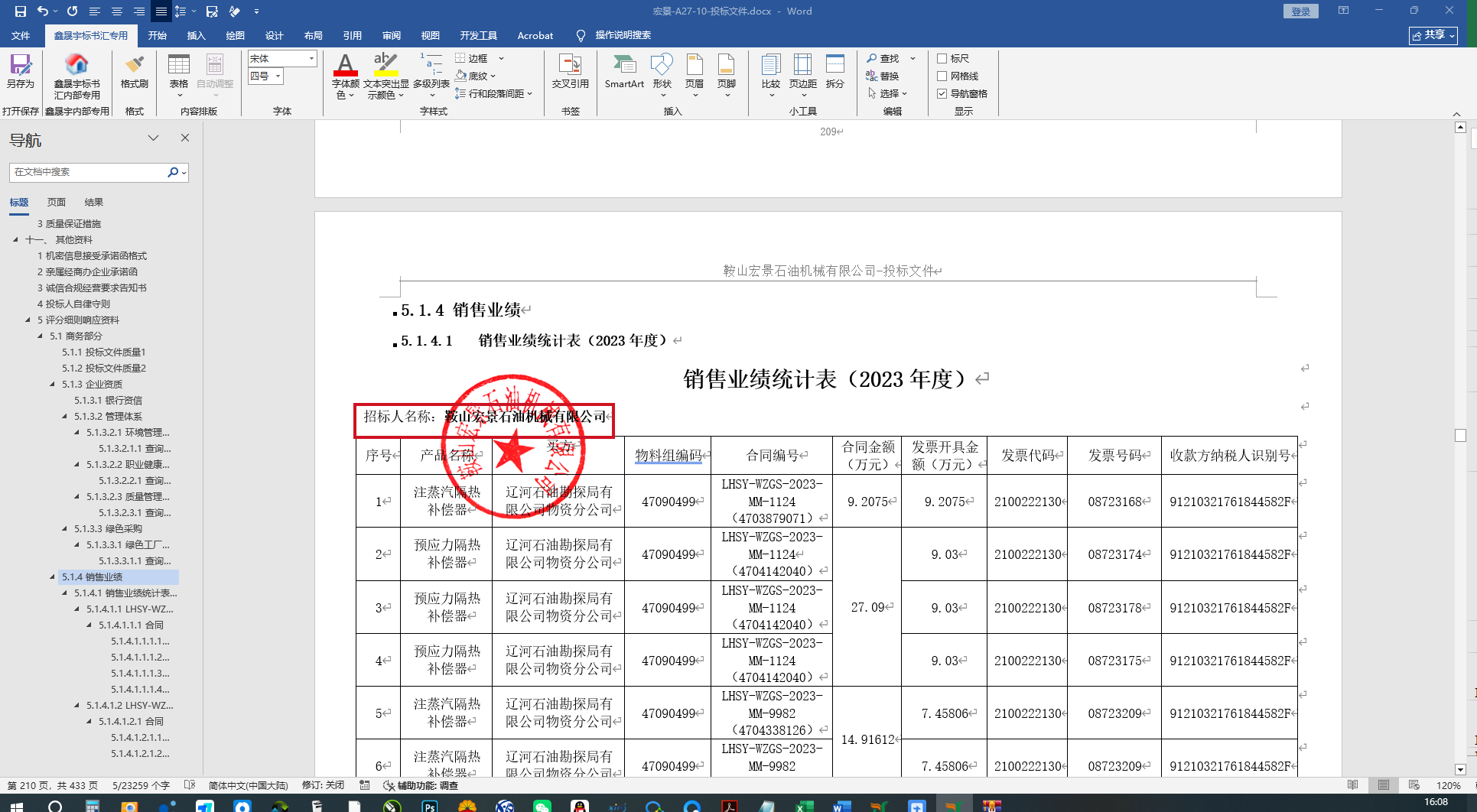
Task: Click the 比较 compare documents icon
Action: coord(771,70)
